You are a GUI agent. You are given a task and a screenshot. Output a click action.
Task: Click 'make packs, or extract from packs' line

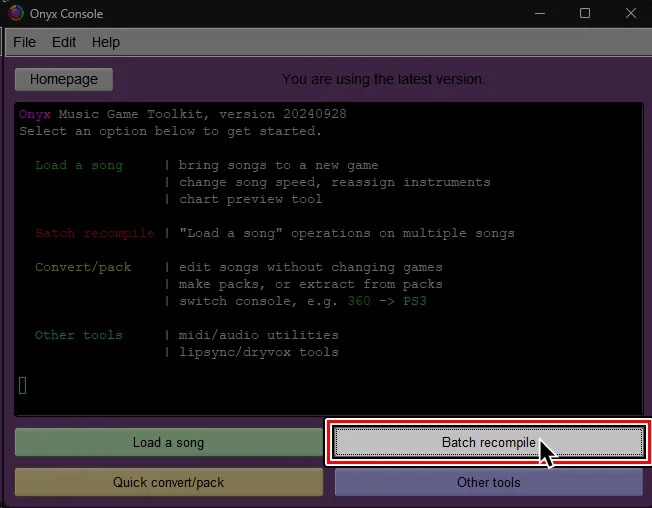pyautogui.click(x=311, y=284)
